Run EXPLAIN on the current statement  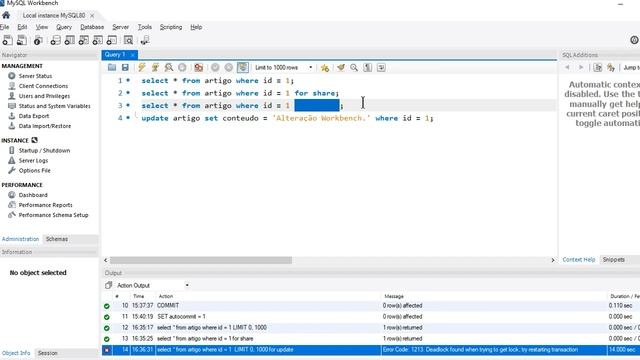[169, 67]
